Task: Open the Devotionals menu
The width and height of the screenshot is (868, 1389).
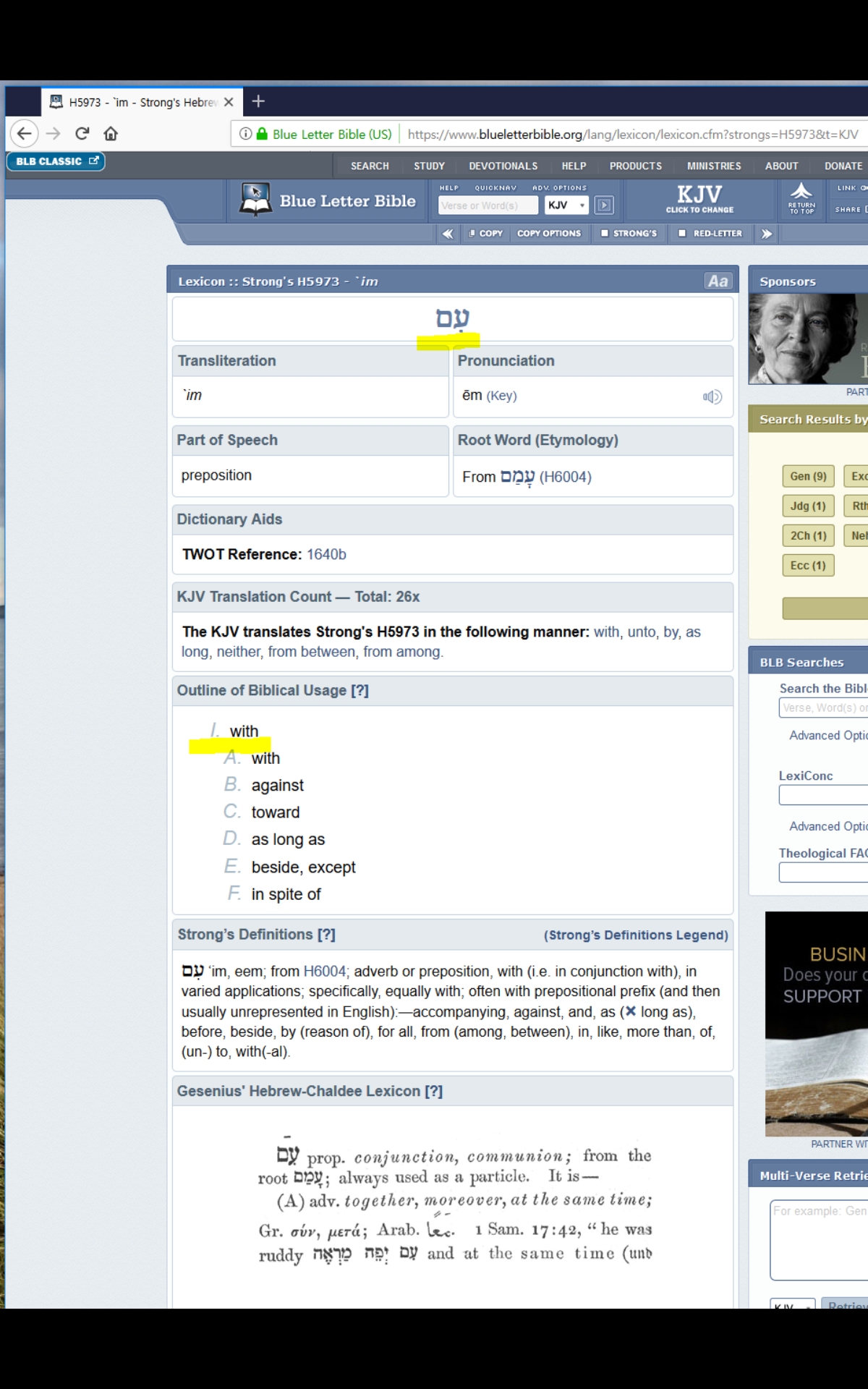Action: click(503, 166)
